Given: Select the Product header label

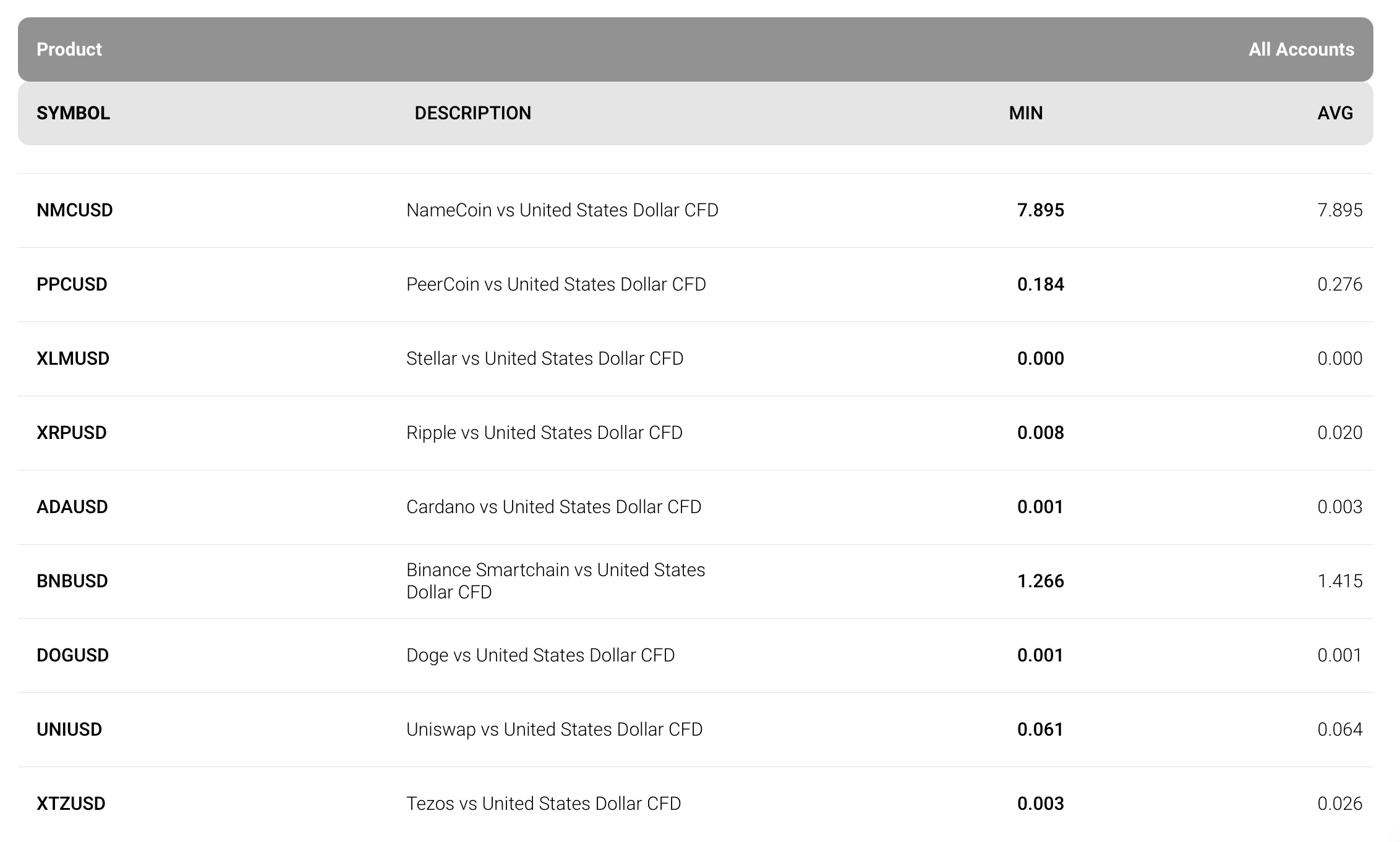Looking at the screenshot, I should (x=69, y=49).
